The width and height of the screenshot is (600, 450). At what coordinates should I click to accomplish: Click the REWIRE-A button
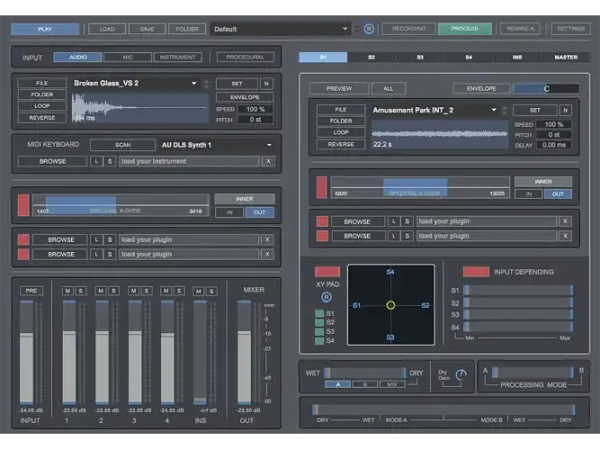520,29
